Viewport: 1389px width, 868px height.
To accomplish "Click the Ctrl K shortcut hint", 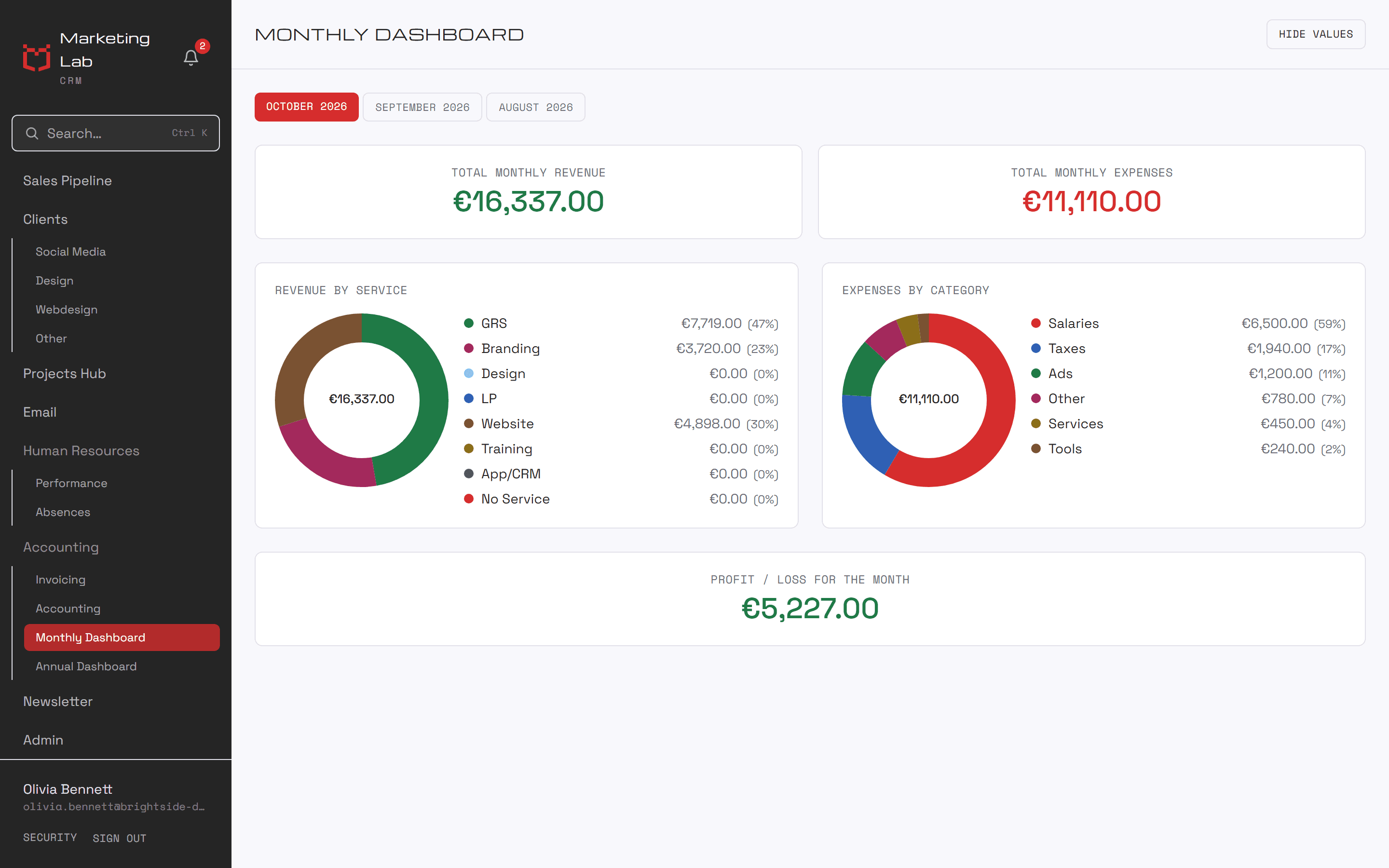I will click(190, 133).
